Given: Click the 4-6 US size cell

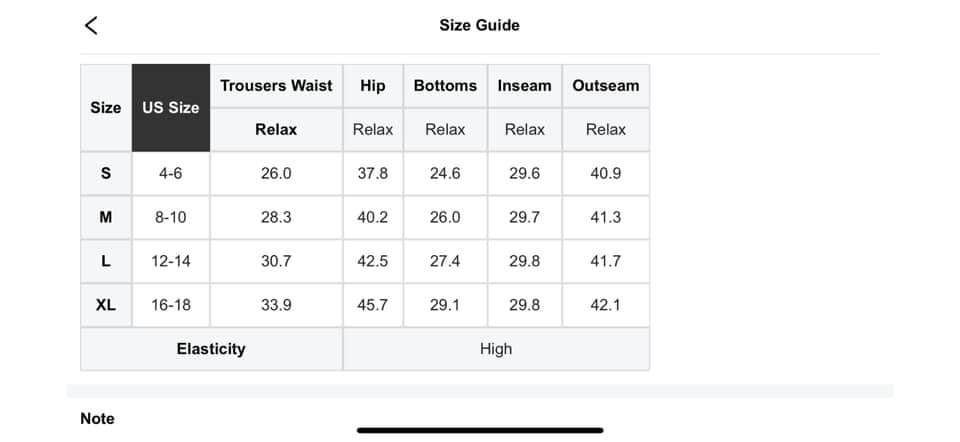Looking at the screenshot, I should pyautogui.click(x=171, y=174).
